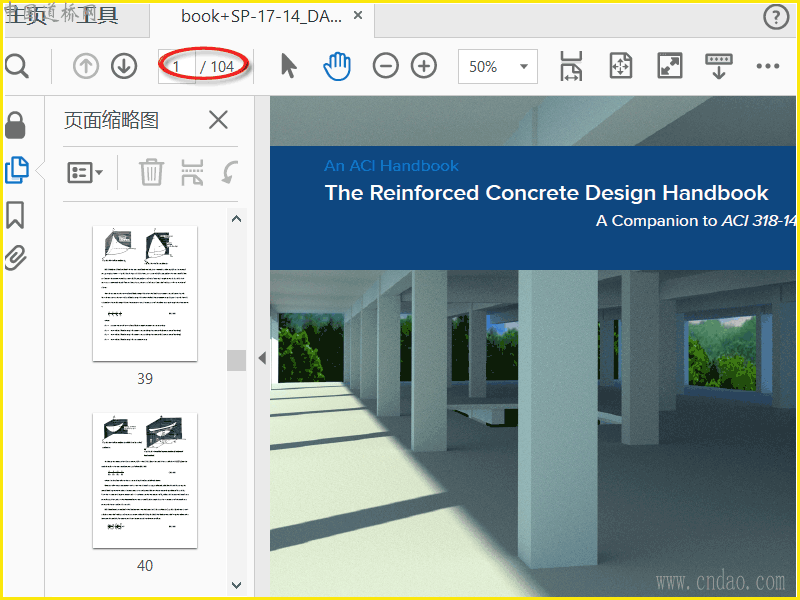Click the fit one full page icon

click(x=621, y=66)
